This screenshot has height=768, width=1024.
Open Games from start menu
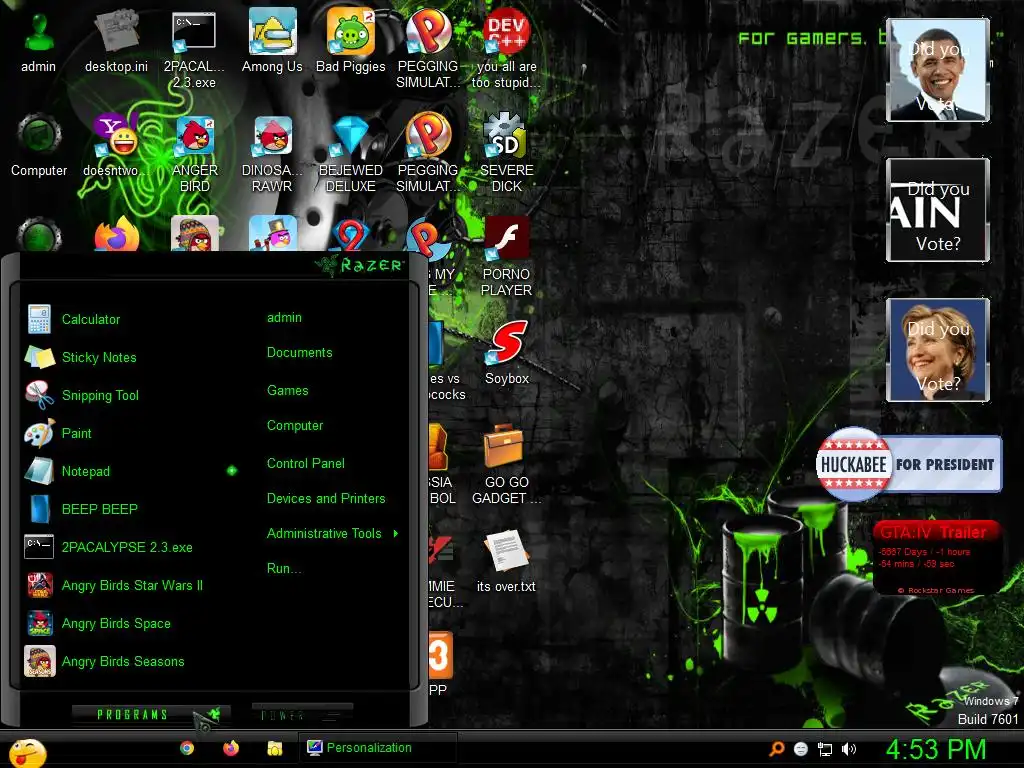pos(287,391)
